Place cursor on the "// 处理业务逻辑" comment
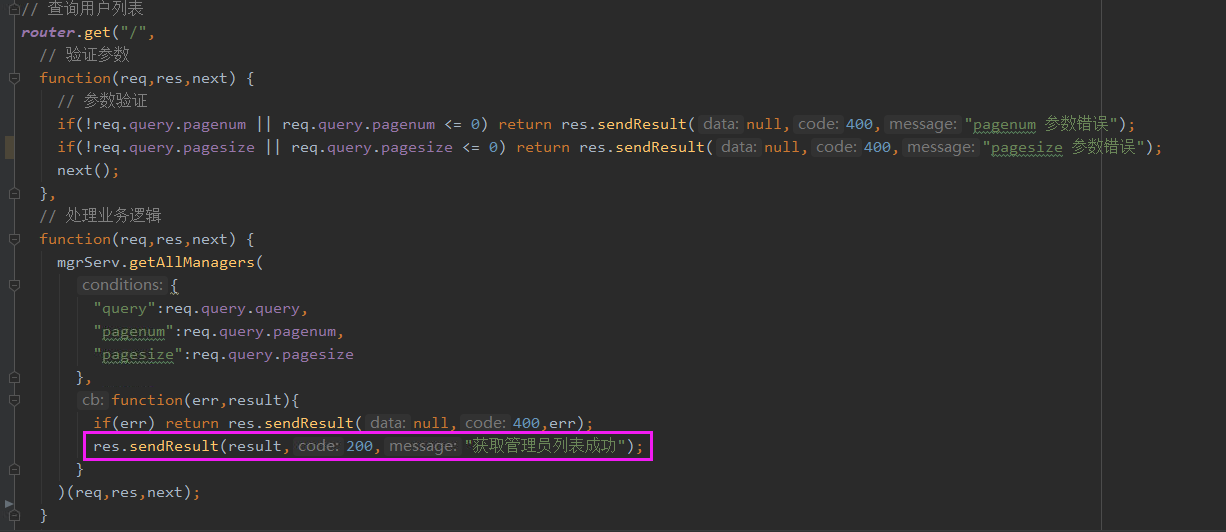 coord(101,216)
